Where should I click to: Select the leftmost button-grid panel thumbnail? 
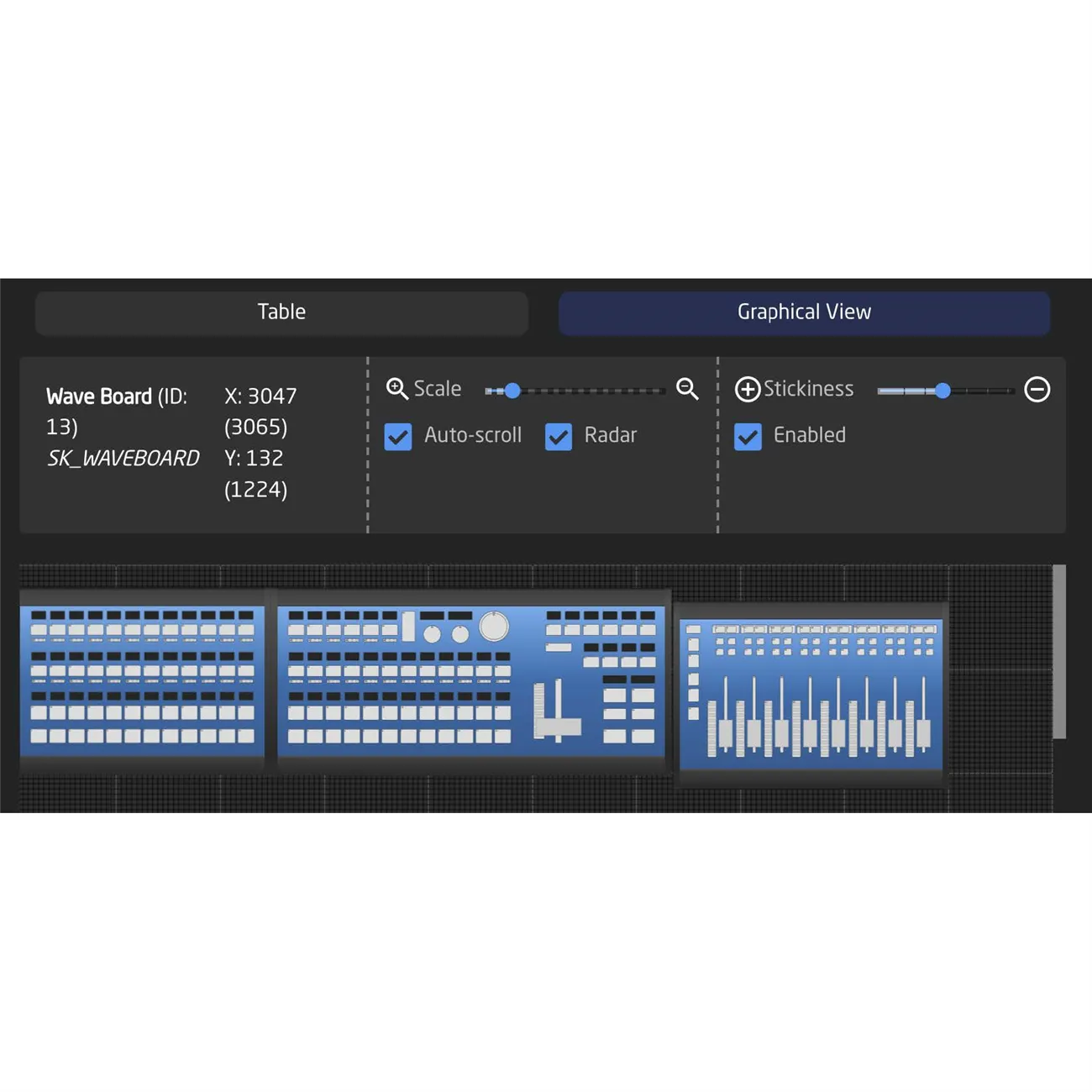pyautogui.click(x=142, y=680)
